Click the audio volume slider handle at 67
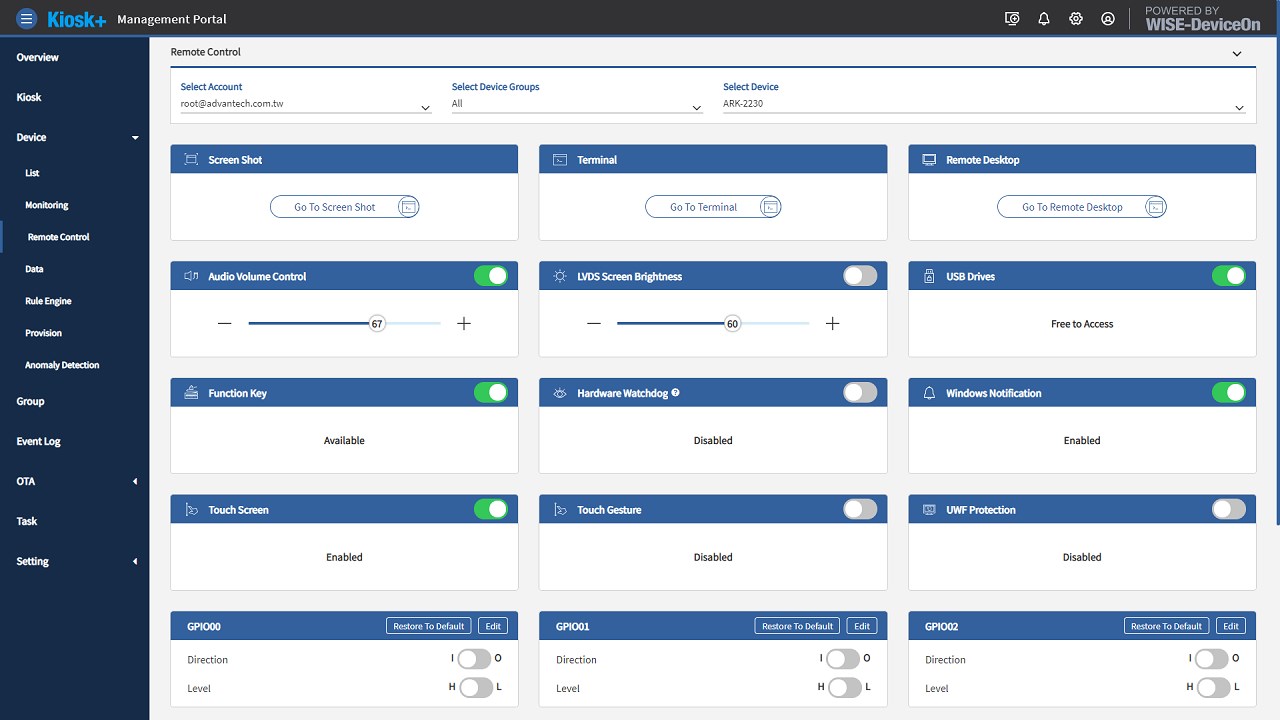This screenshot has height=720, width=1280. [377, 324]
